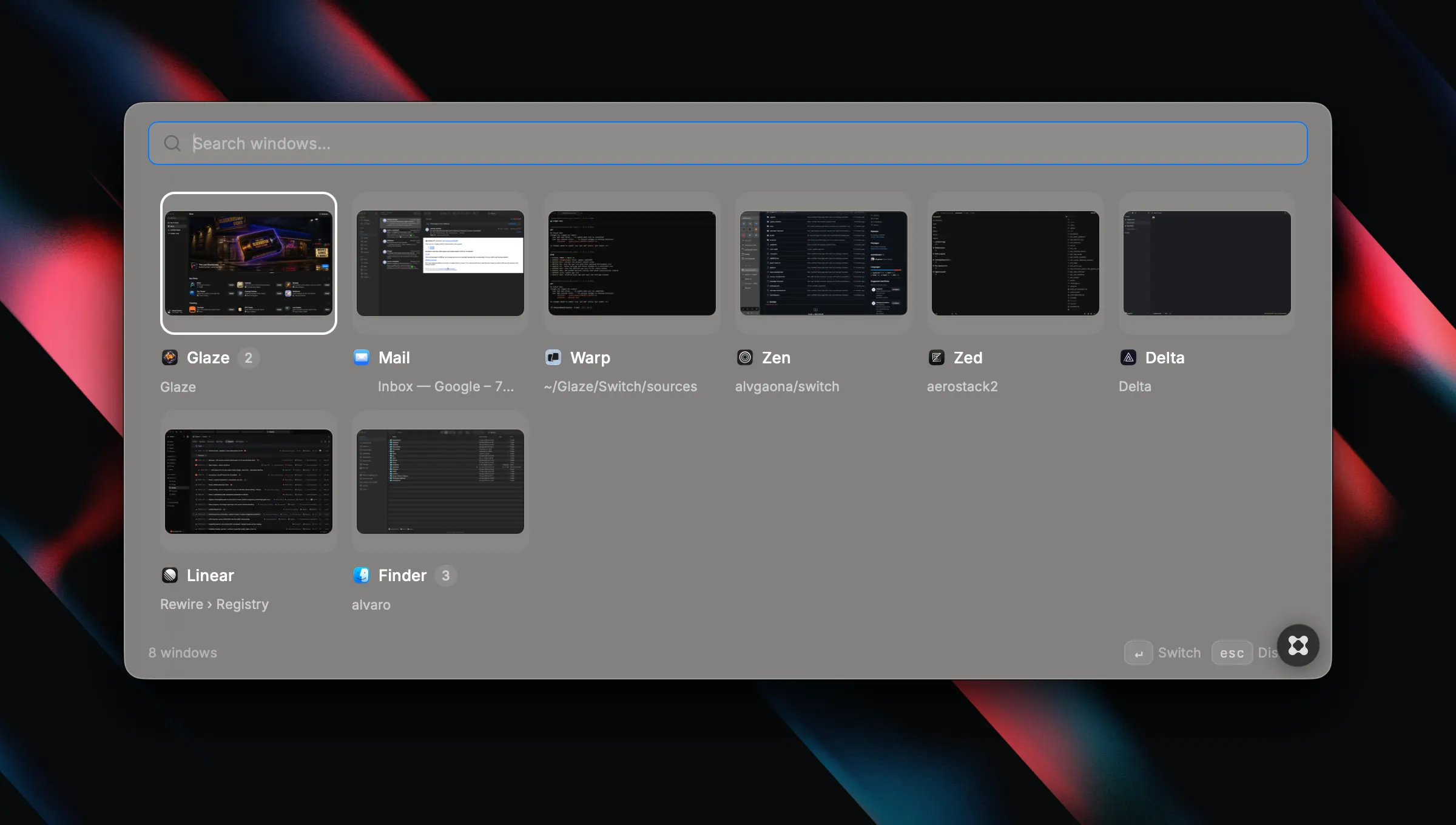Viewport: 1456px width, 825px height.
Task: Select the Linear window thumbnail
Action: pyautogui.click(x=249, y=482)
